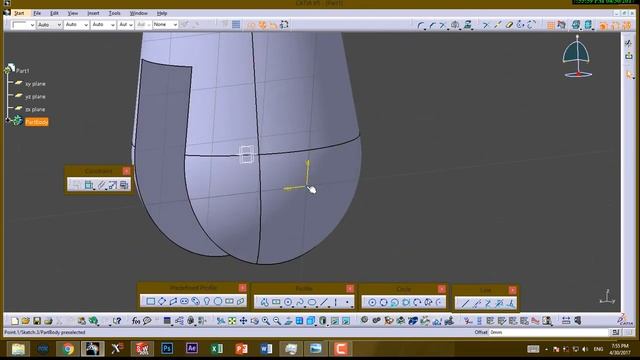Open Google Chrome from the taskbar
The width and height of the screenshot is (640, 360).
coord(68,349)
